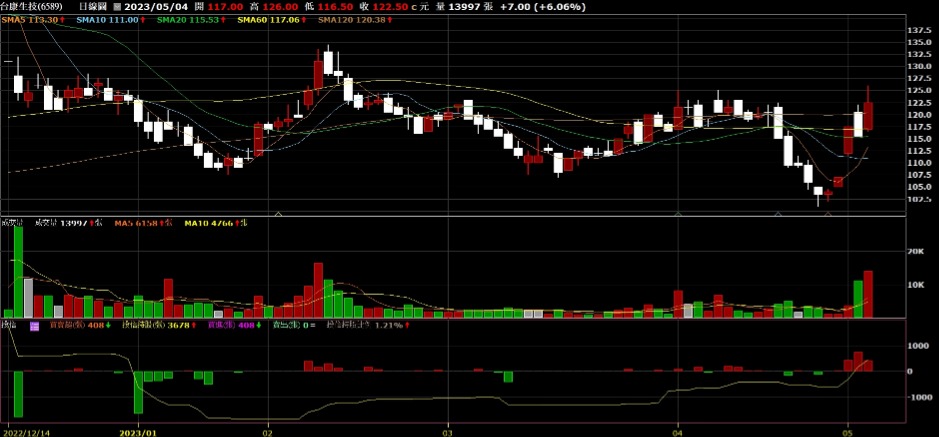Click the 02 month axis label
The height and width of the screenshot is (437, 939).
[x=268, y=432]
